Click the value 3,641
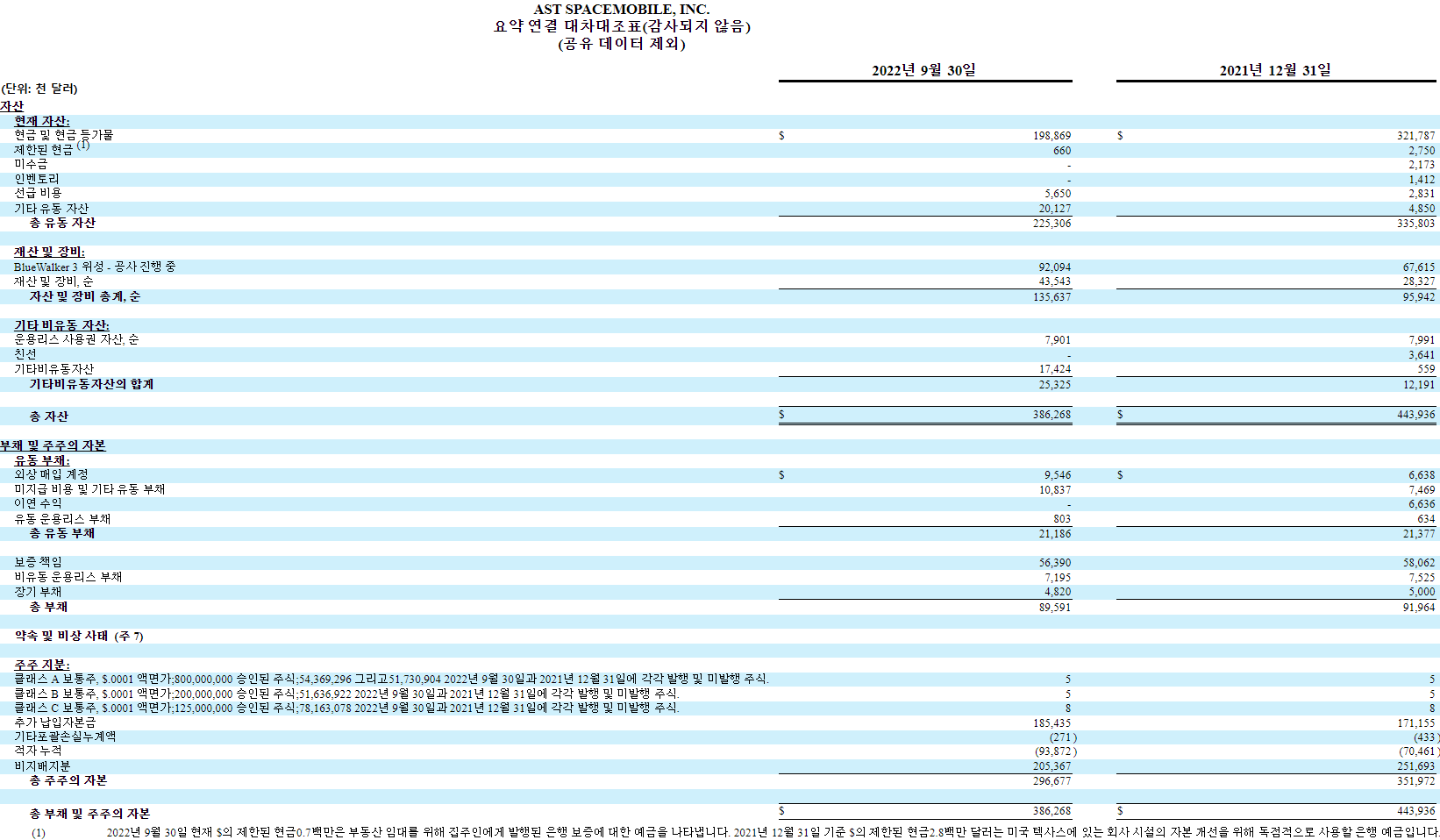 [1422, 355]
